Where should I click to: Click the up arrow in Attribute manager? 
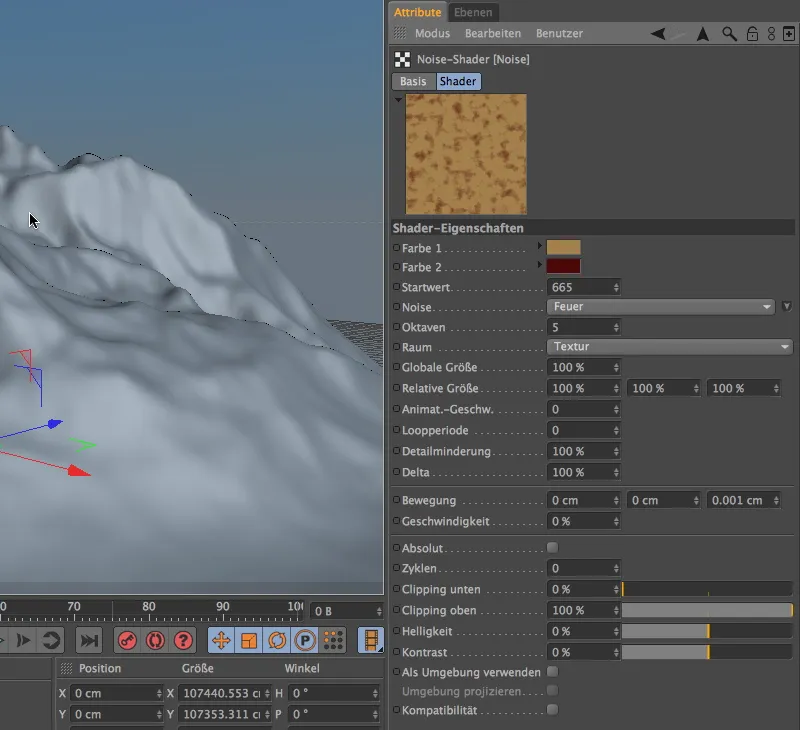click(x=703, y=34)
